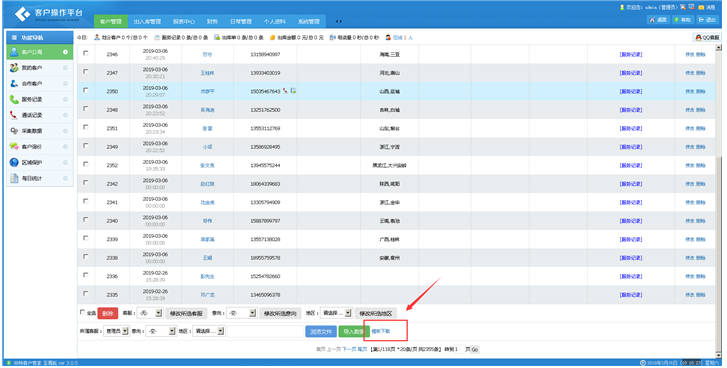Click the red call icon in row 2350
The image size is (727, 368).
[x=285, y=91]
